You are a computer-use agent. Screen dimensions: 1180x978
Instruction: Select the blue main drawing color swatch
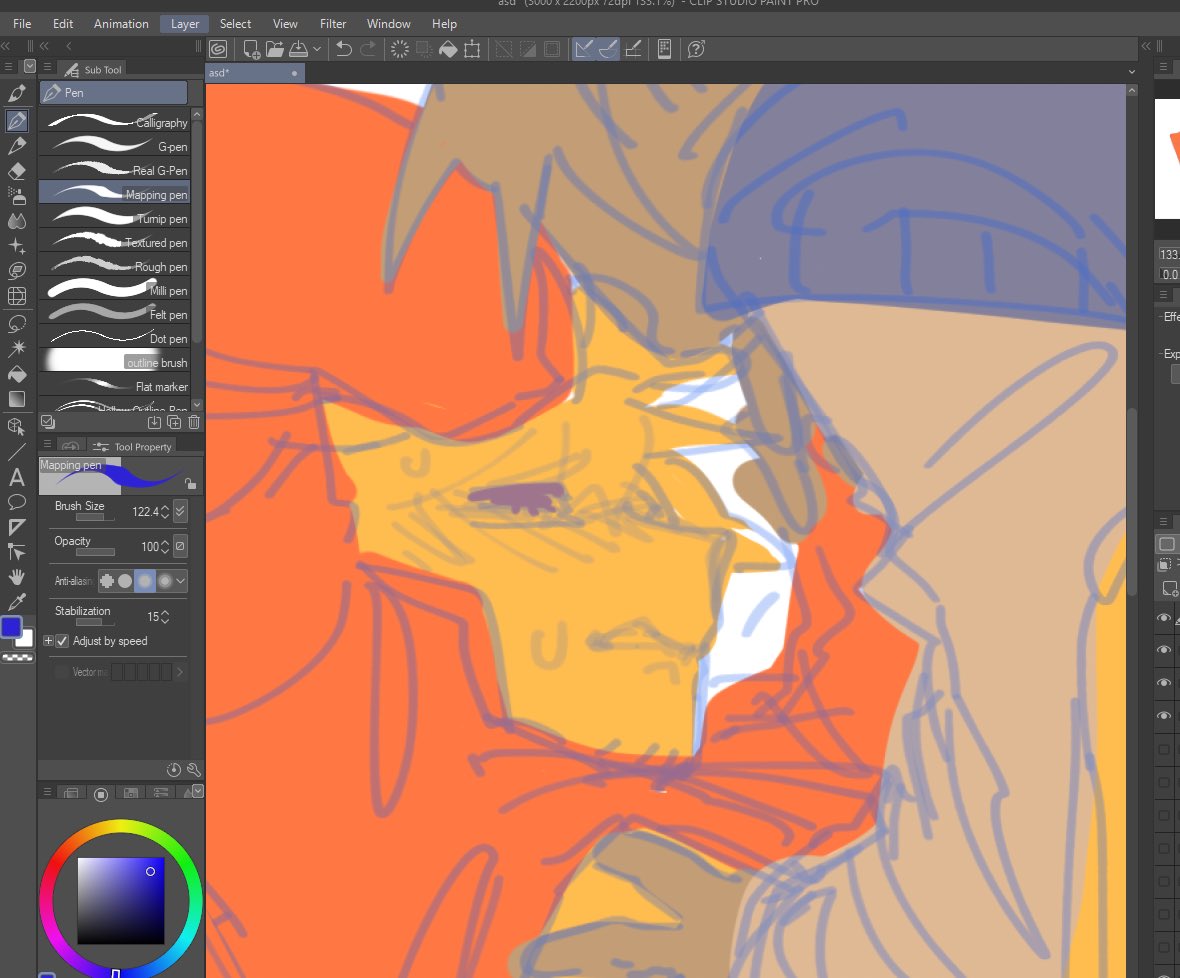click(x=11, y=627)
